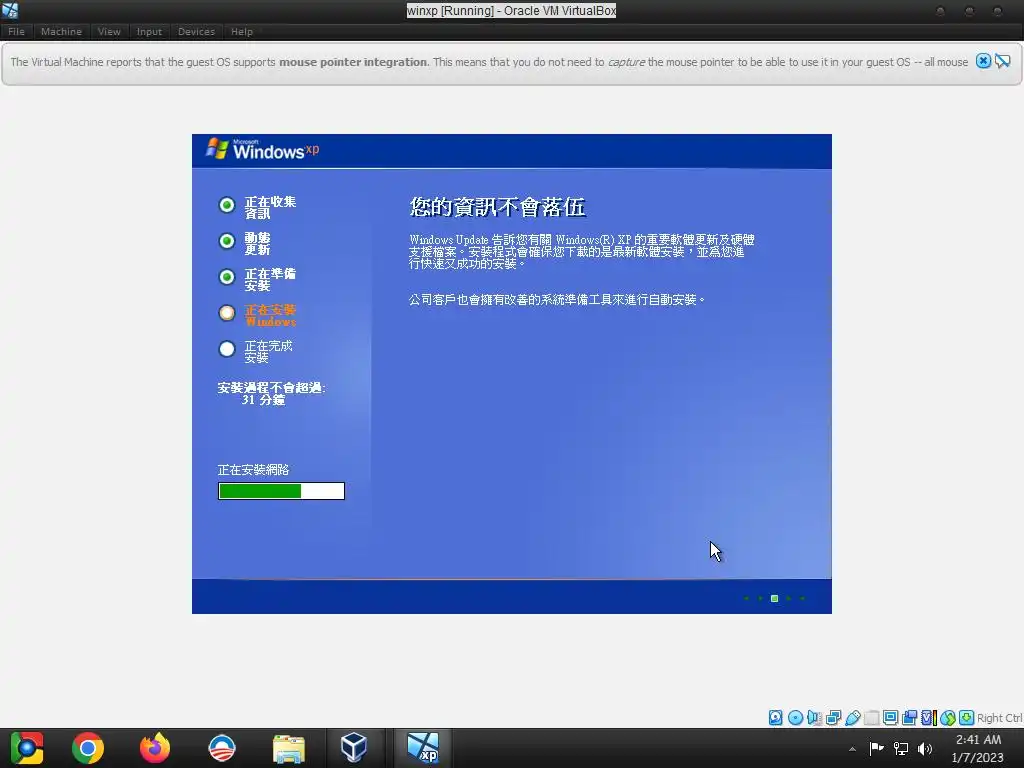The width and height of the screenshot is (1024, 768).
Task: Click the VirtualBox logo in the title bar
Action: 10,10
